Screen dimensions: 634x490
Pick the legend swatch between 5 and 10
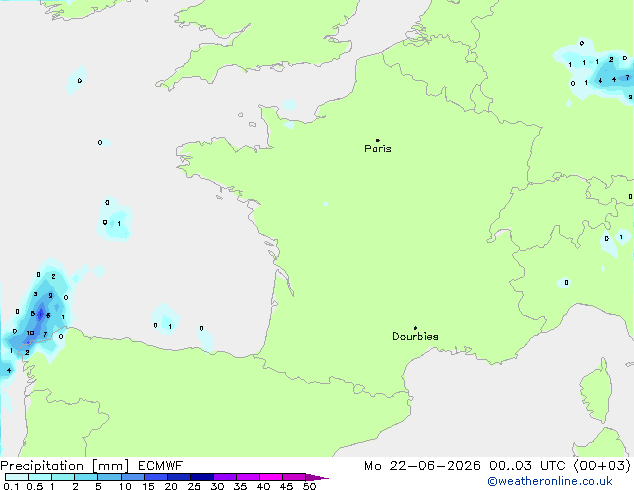pyautogui.click(x=109, y=477)
